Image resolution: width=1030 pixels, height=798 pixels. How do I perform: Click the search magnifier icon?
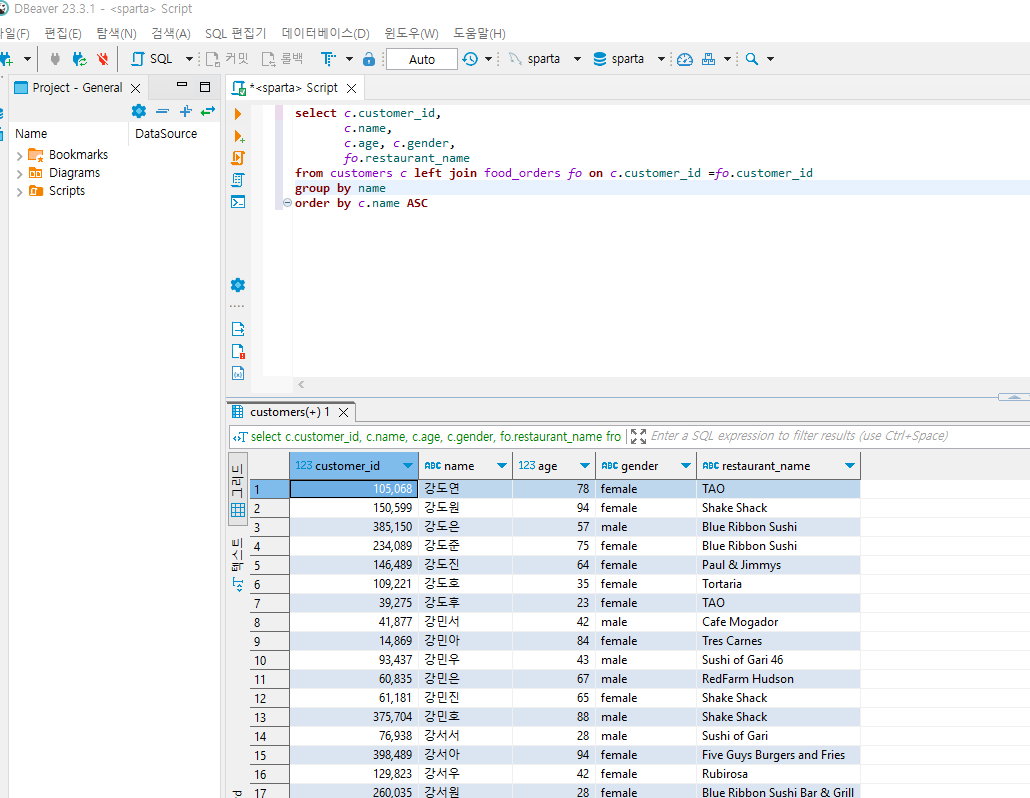click(x=752, y=59)
